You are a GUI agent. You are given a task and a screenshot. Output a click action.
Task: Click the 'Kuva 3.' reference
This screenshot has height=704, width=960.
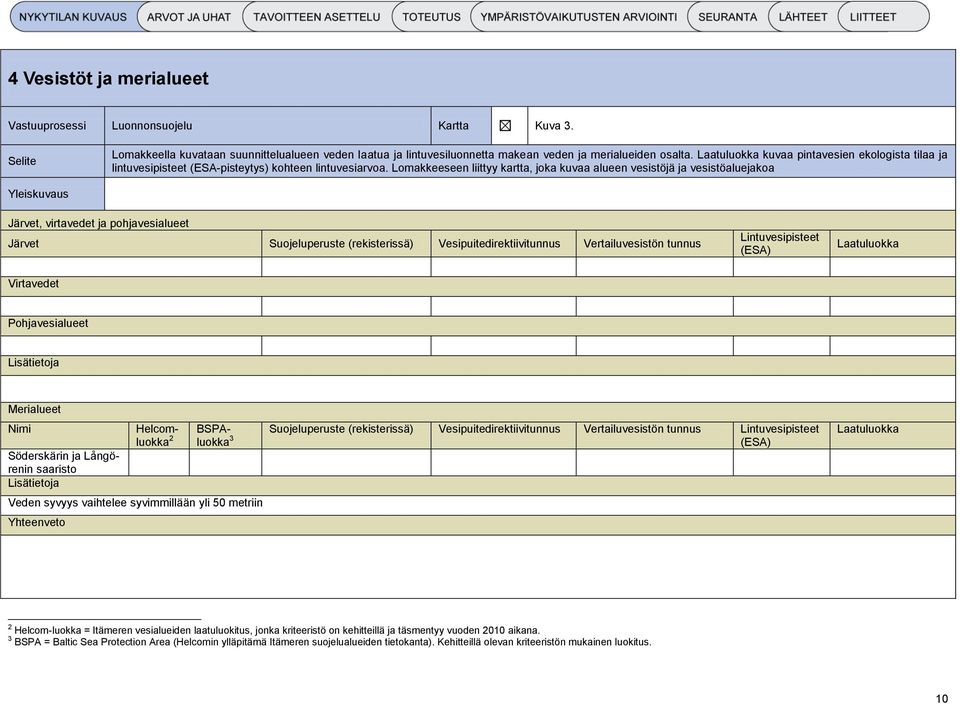[x=554, y=125]
